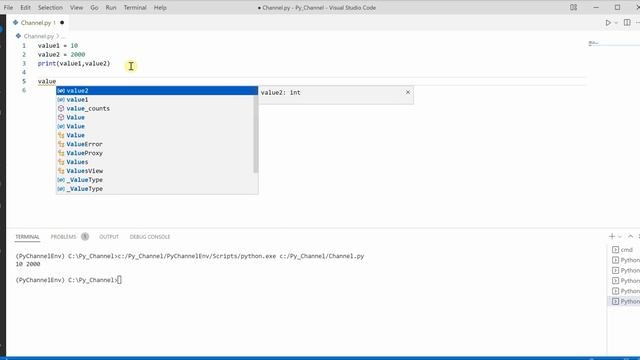
Task: Open the View menu
Action: tap(76, 7)
